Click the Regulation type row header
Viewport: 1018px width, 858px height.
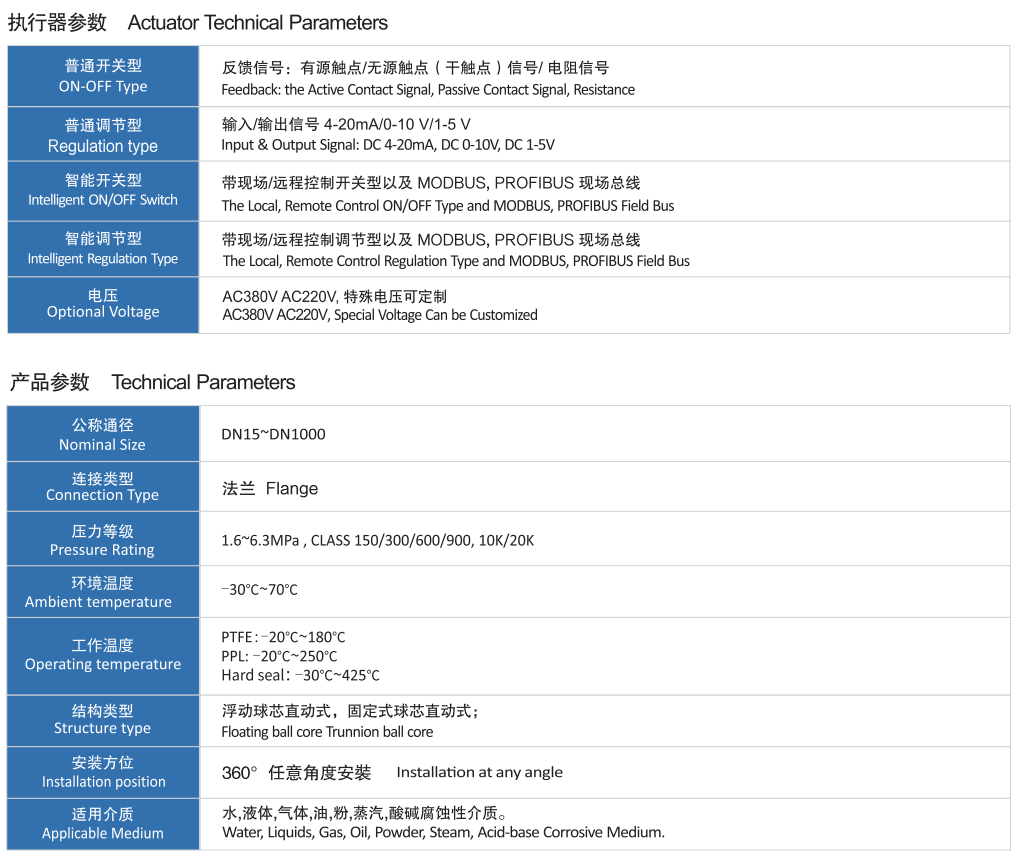click(103, 136)
